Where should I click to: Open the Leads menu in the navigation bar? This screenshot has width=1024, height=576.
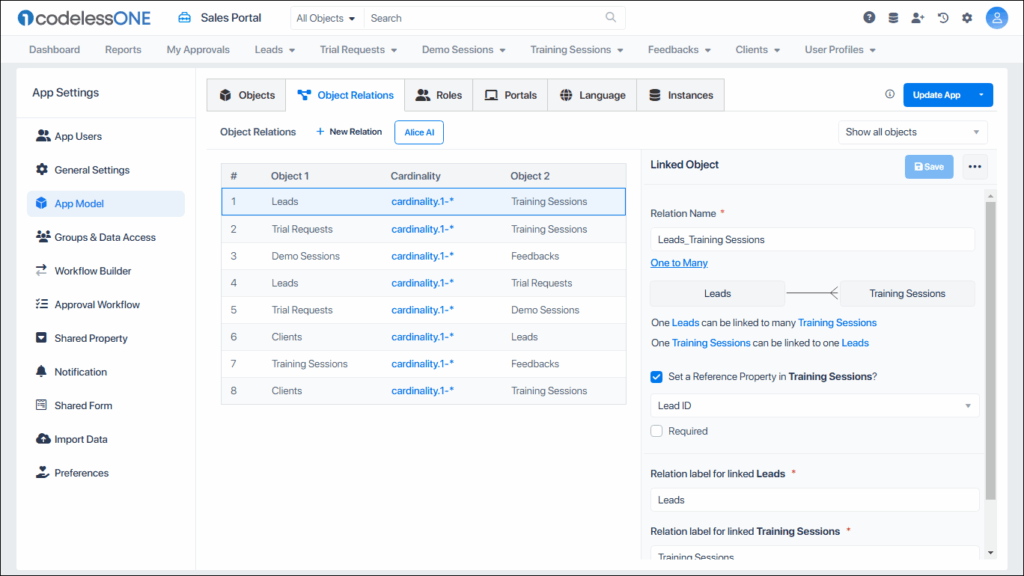coord(274,49)
